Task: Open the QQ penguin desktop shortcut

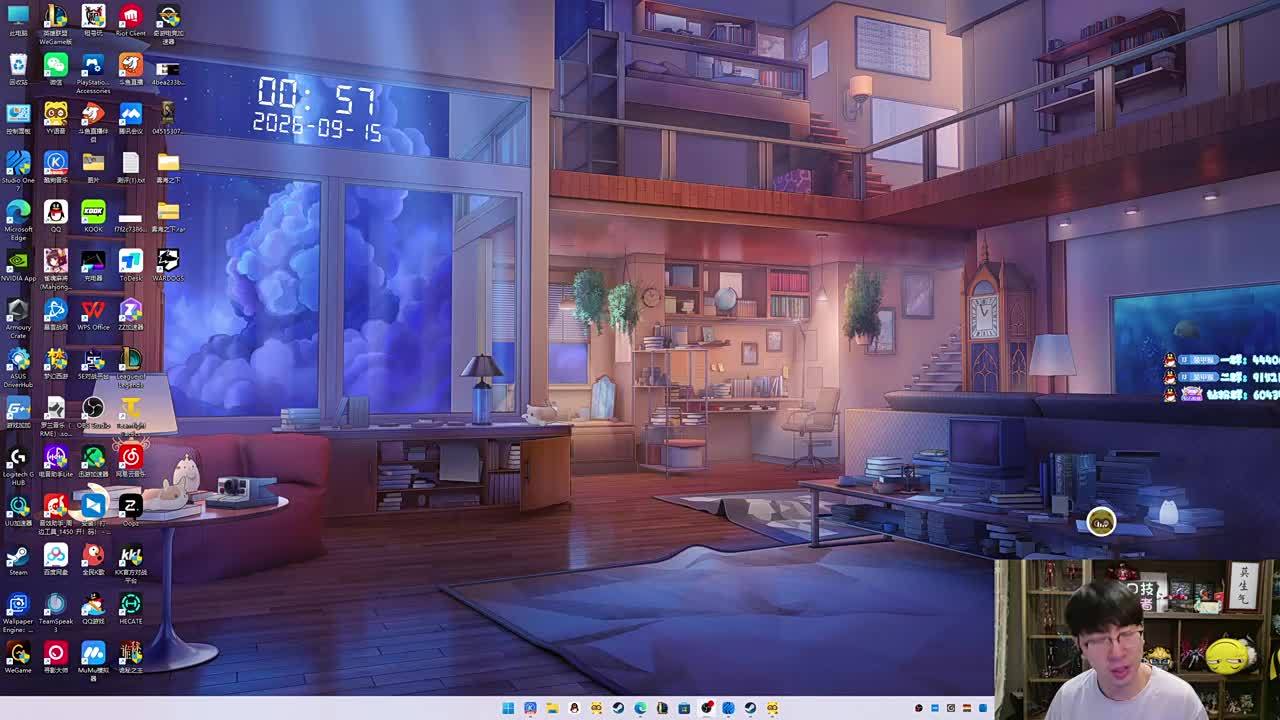Action: [56, 216]
